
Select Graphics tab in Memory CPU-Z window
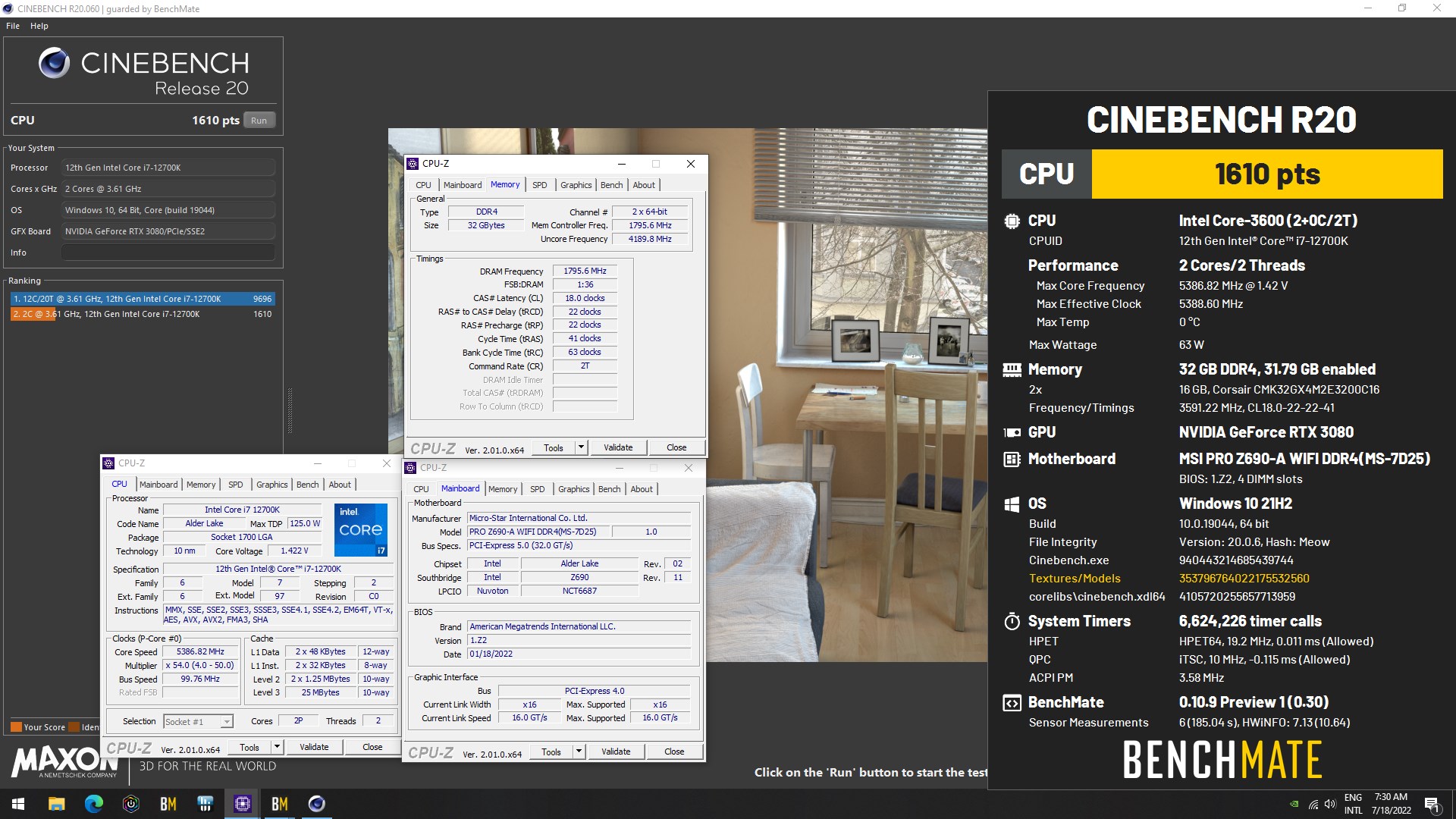[576, 185]
